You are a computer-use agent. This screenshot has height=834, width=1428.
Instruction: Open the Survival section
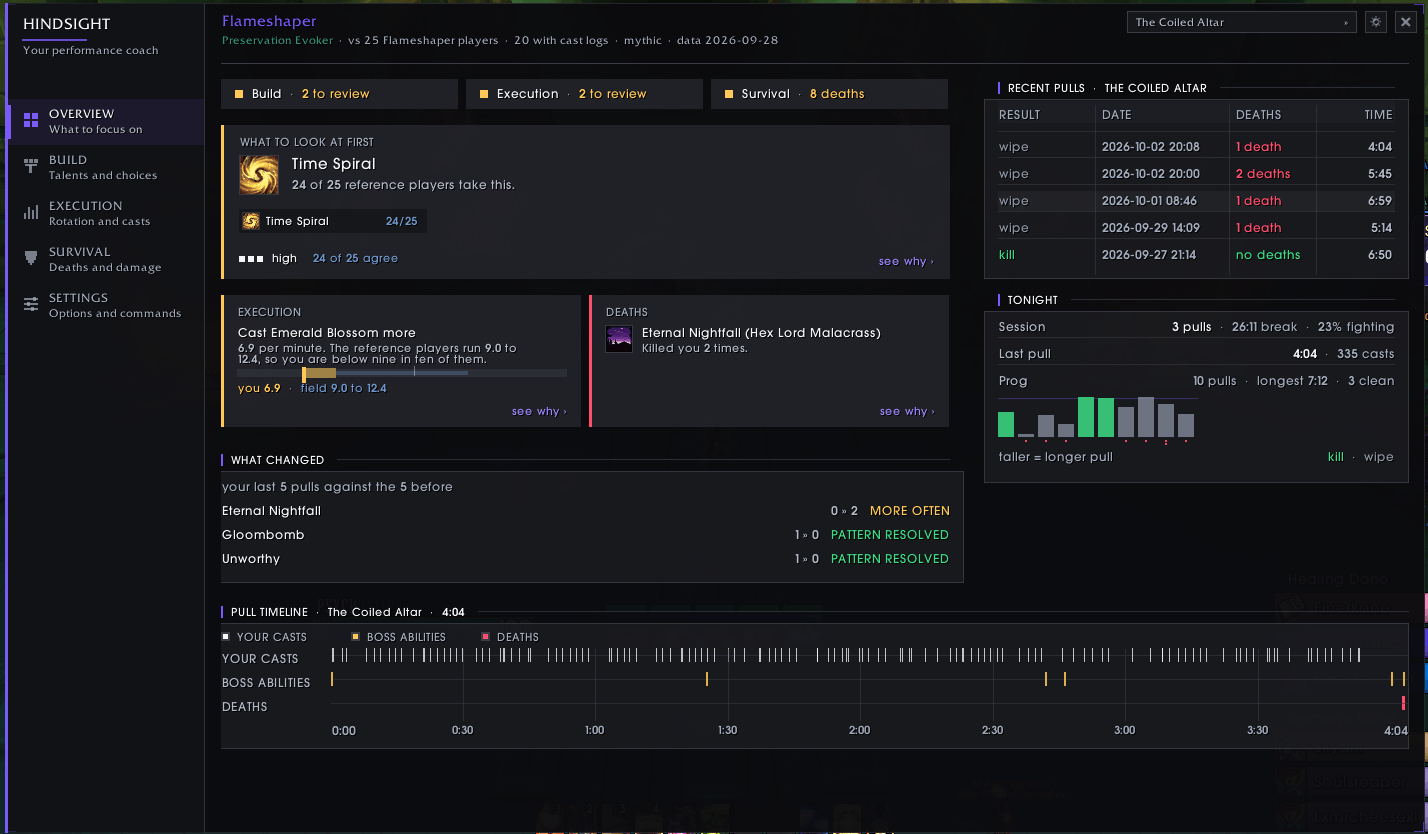click(105, 259)
